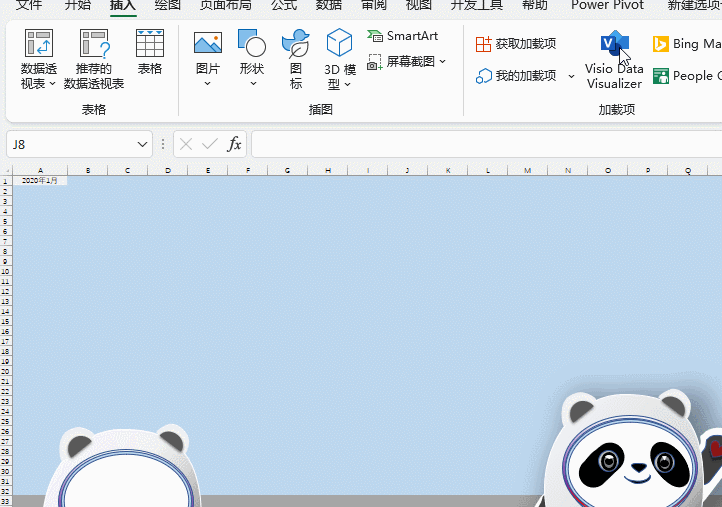Select column H header

(328, 171)
